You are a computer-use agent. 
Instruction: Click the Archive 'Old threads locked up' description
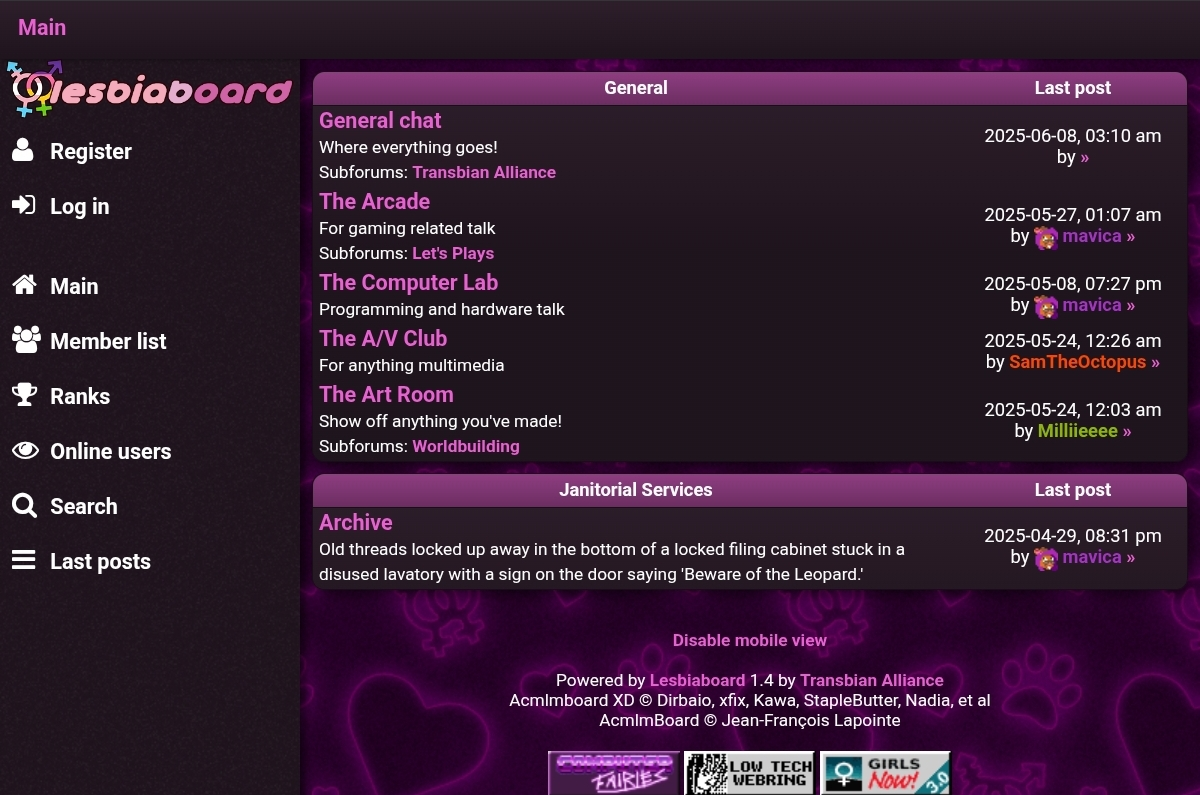coord(612,562)
